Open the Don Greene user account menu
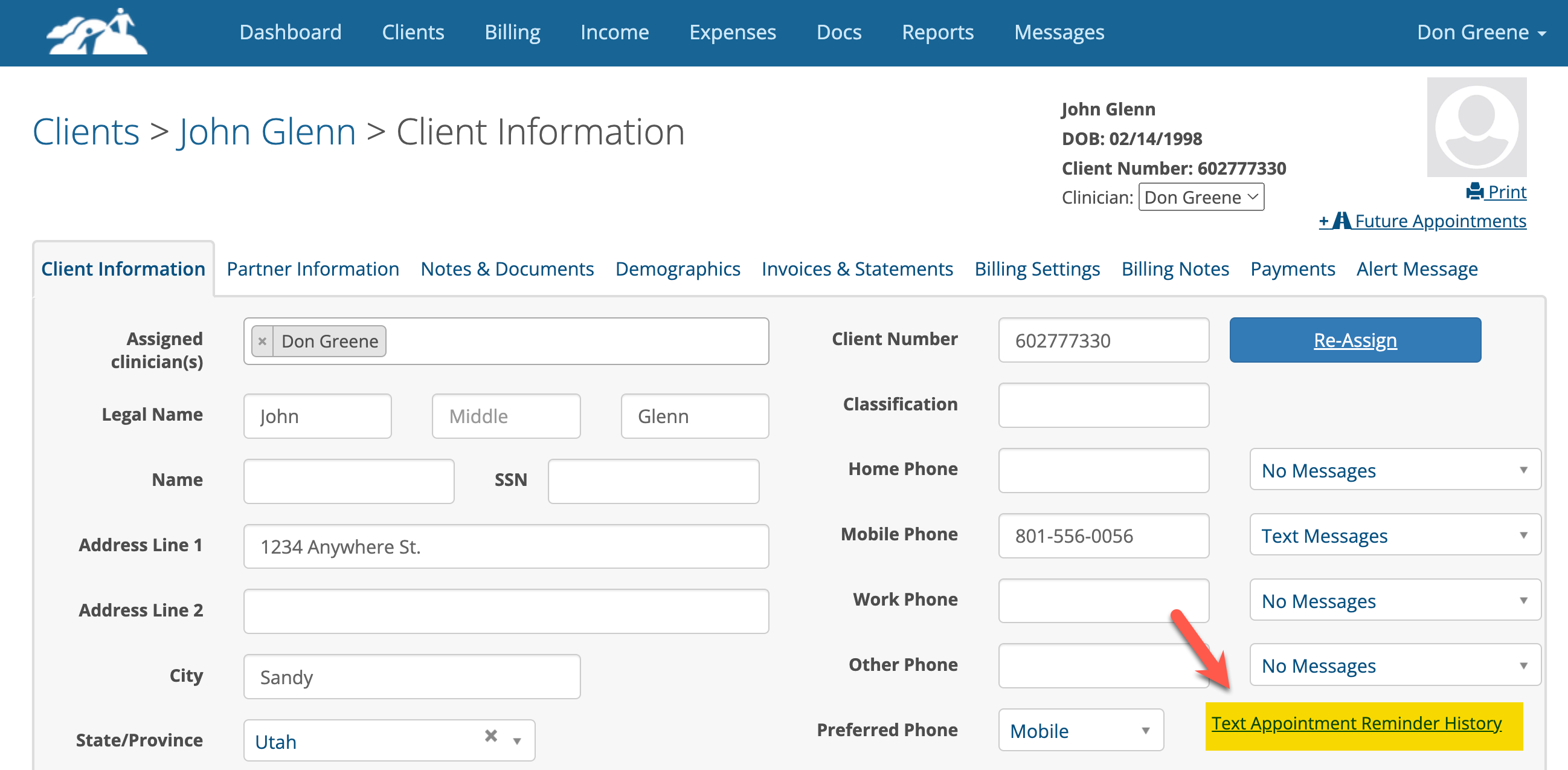 coord(1481,32)
